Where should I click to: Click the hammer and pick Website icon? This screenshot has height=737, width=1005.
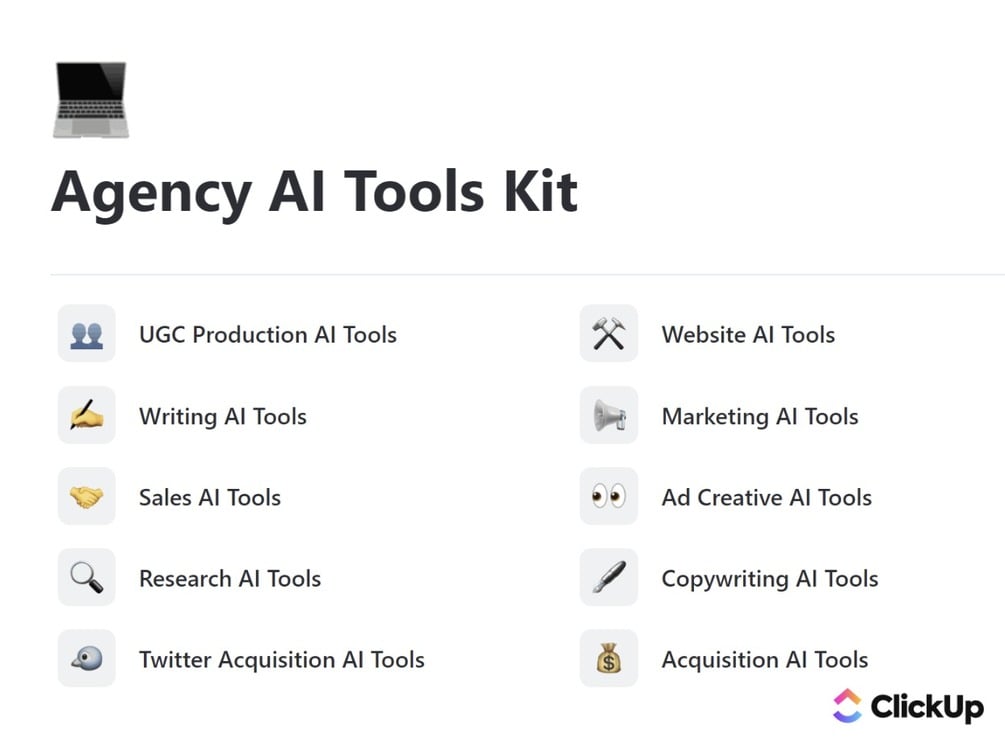608,334
